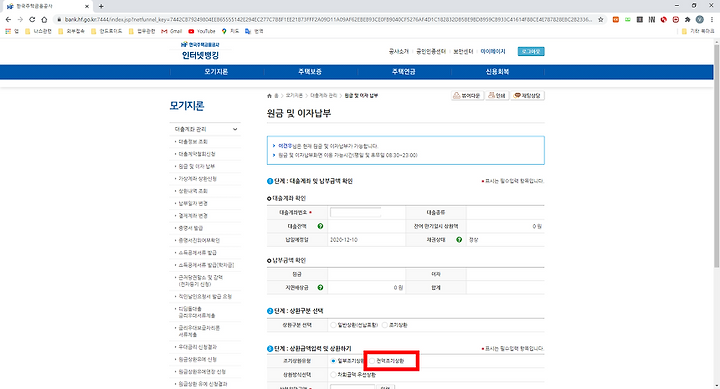Open 상환내역 조회 in the sidebar
720x389 pixels.
[x=193, y=191]
